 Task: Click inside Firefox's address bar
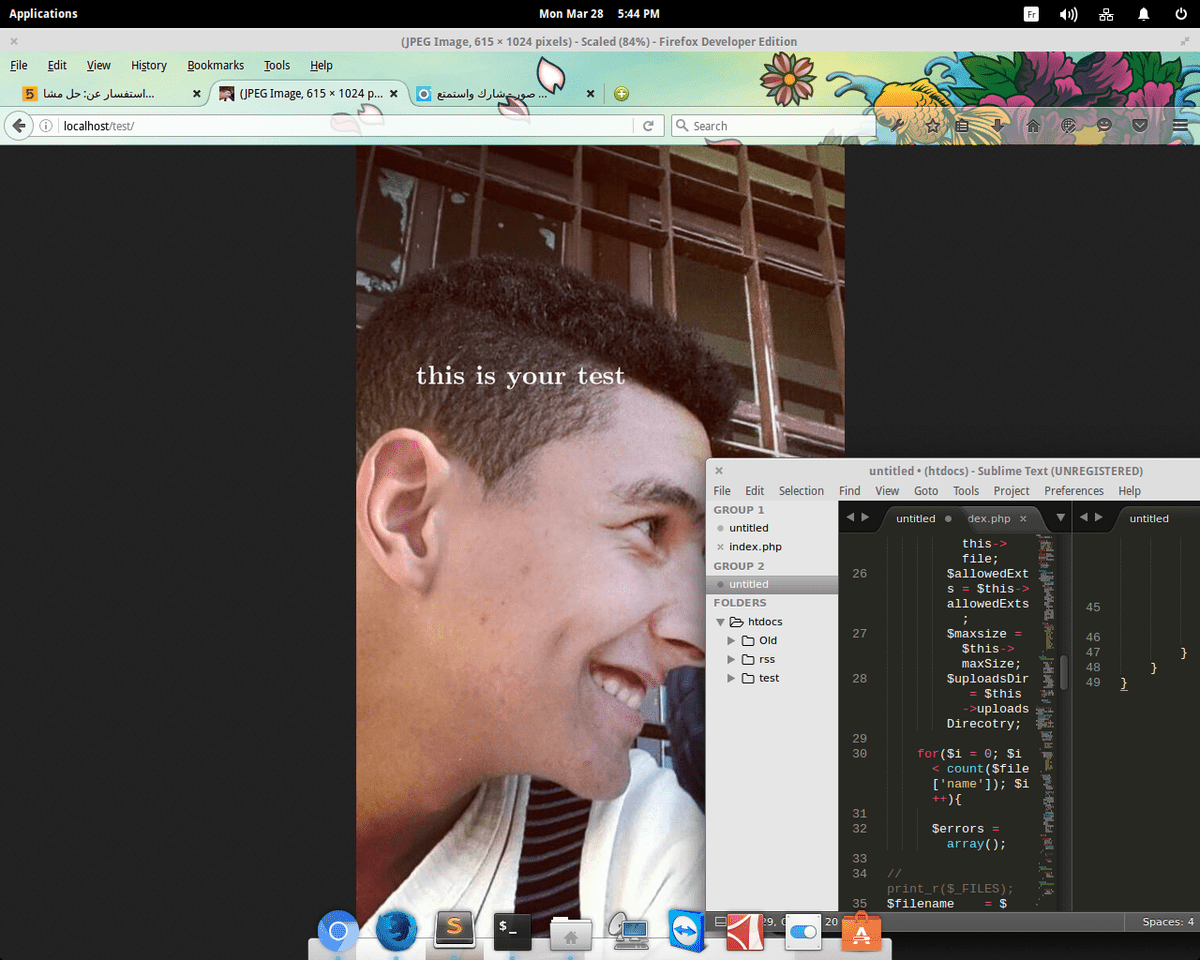point(300,125)
